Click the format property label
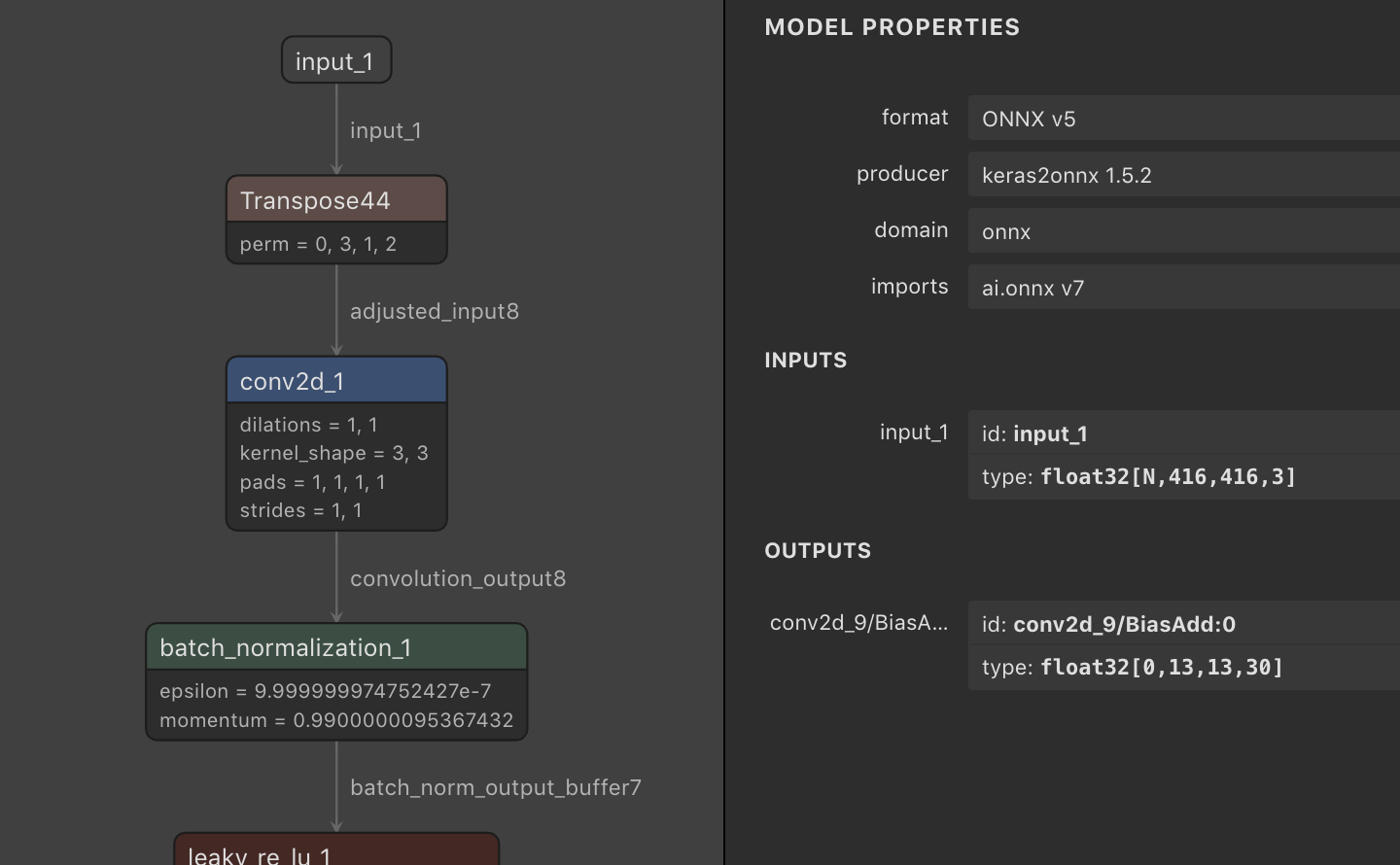Screen dimensions: 1400x865 point(915,118)
